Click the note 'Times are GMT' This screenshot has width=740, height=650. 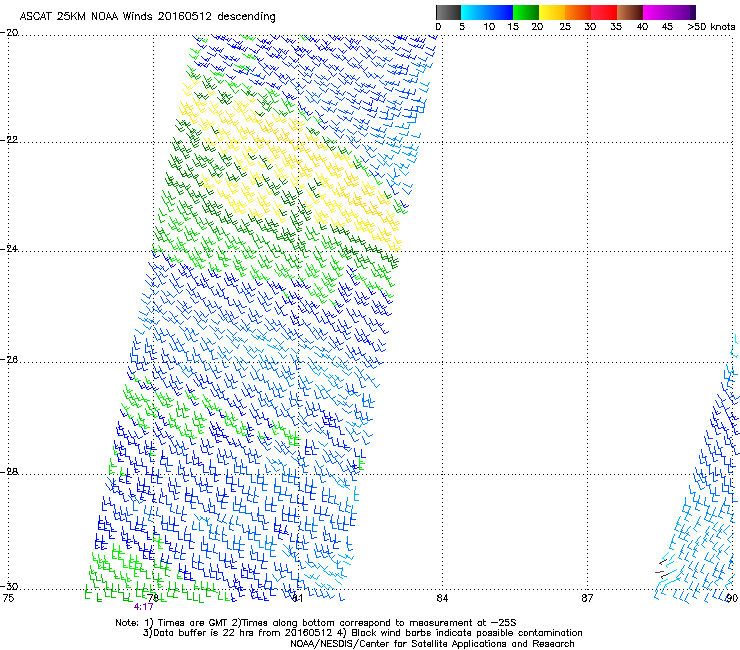pos(195,623)
